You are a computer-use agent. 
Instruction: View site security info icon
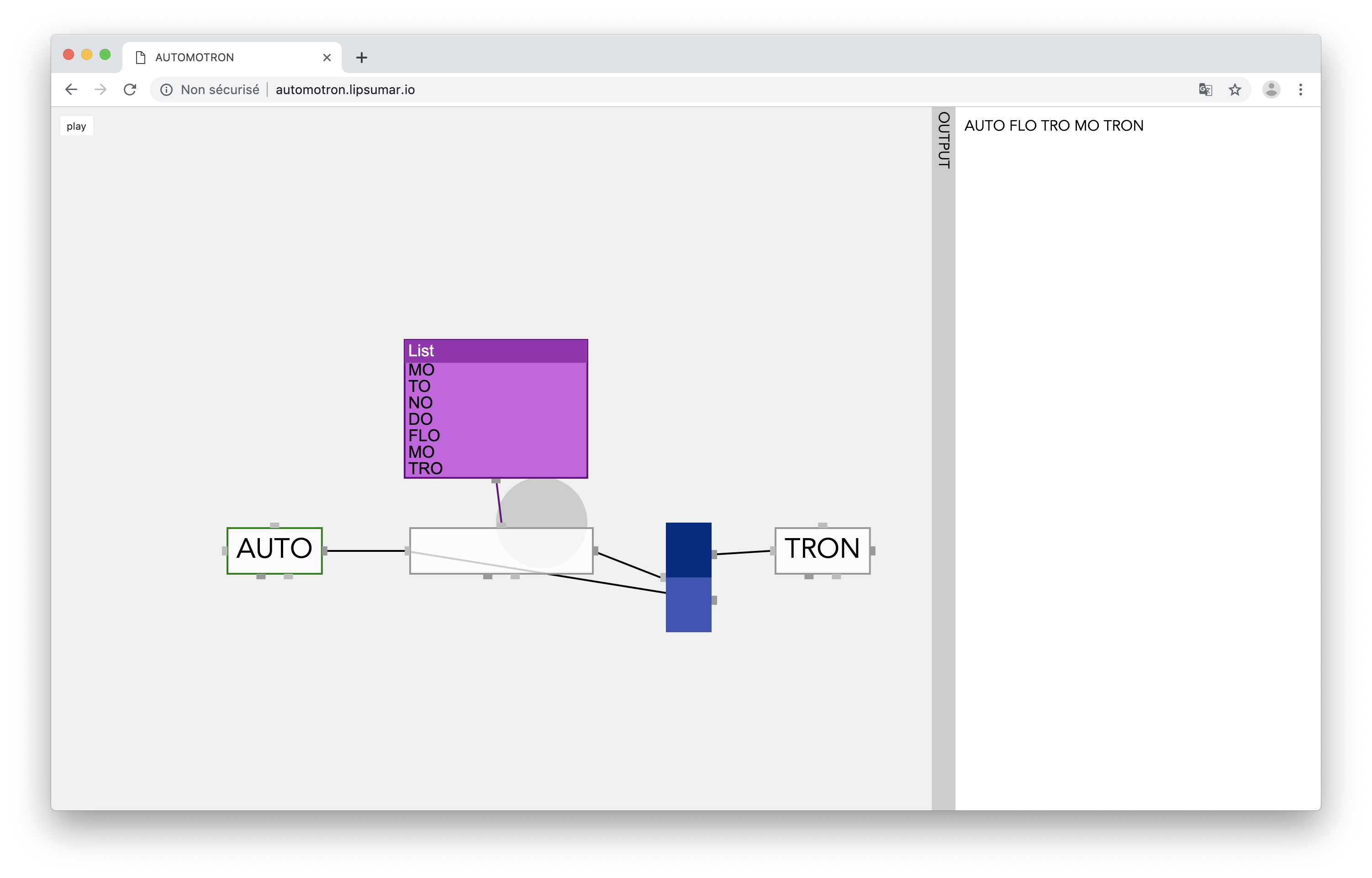(x=166, y=90)
